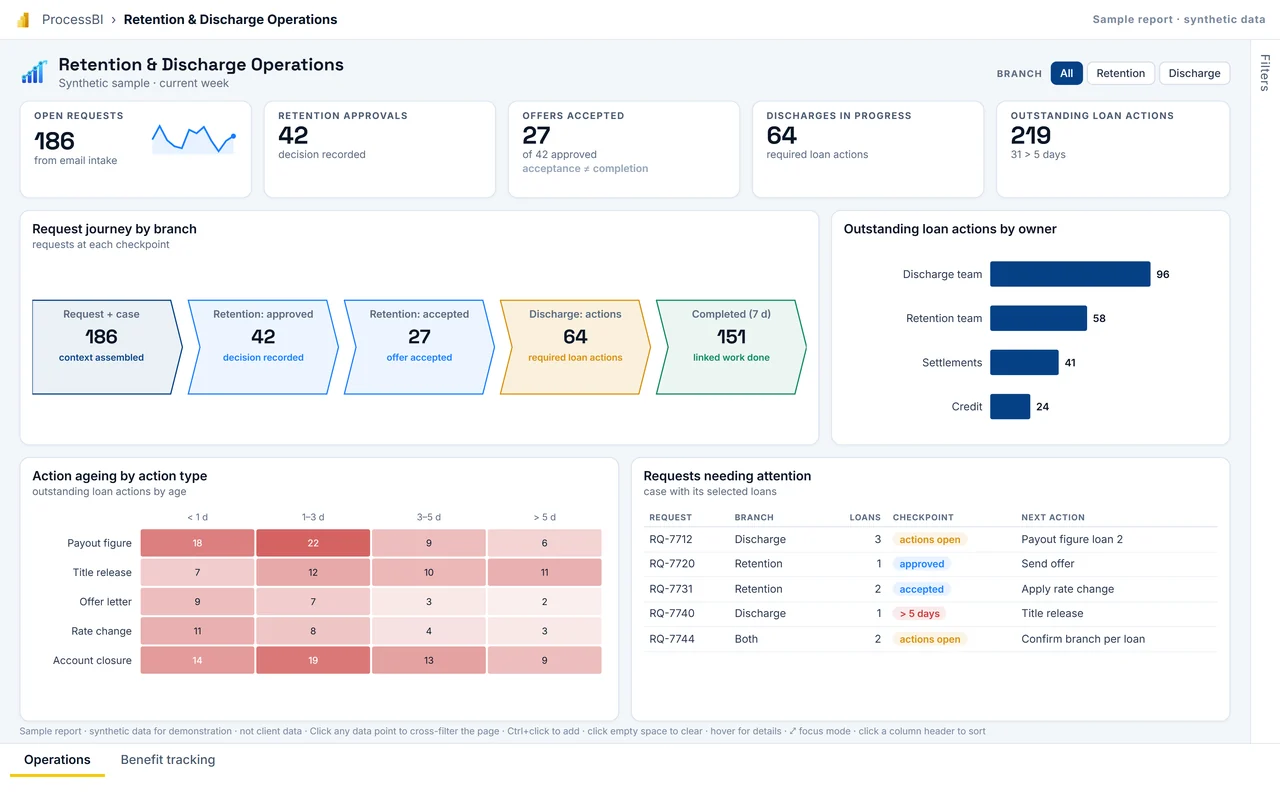Select the 'Retention: approved' journey step
Viewport: 1280px width, 800px height.
click(x=263, y=347)
